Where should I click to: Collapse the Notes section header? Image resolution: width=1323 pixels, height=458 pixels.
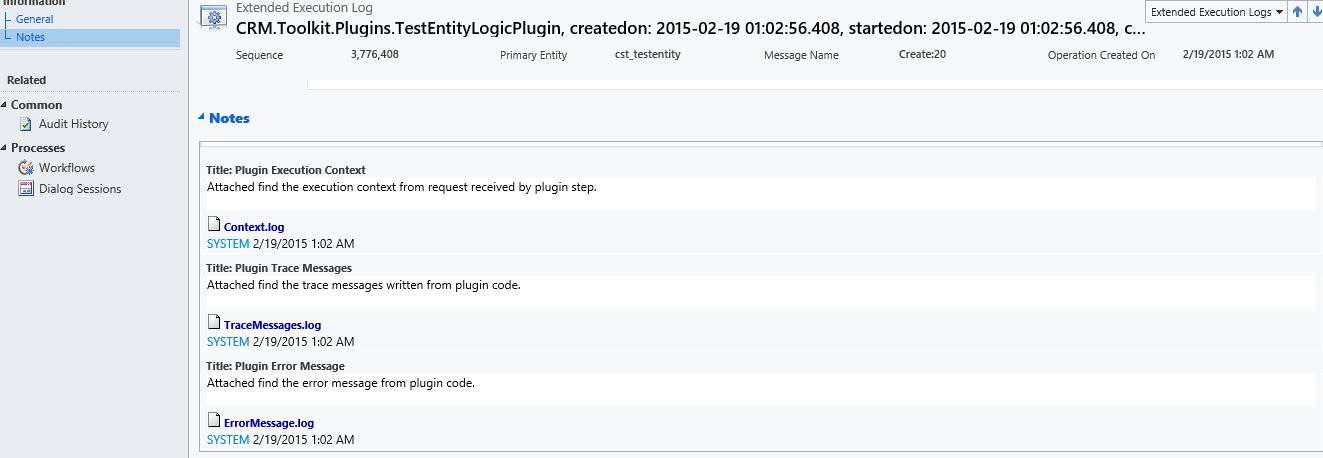coord(202,118)
